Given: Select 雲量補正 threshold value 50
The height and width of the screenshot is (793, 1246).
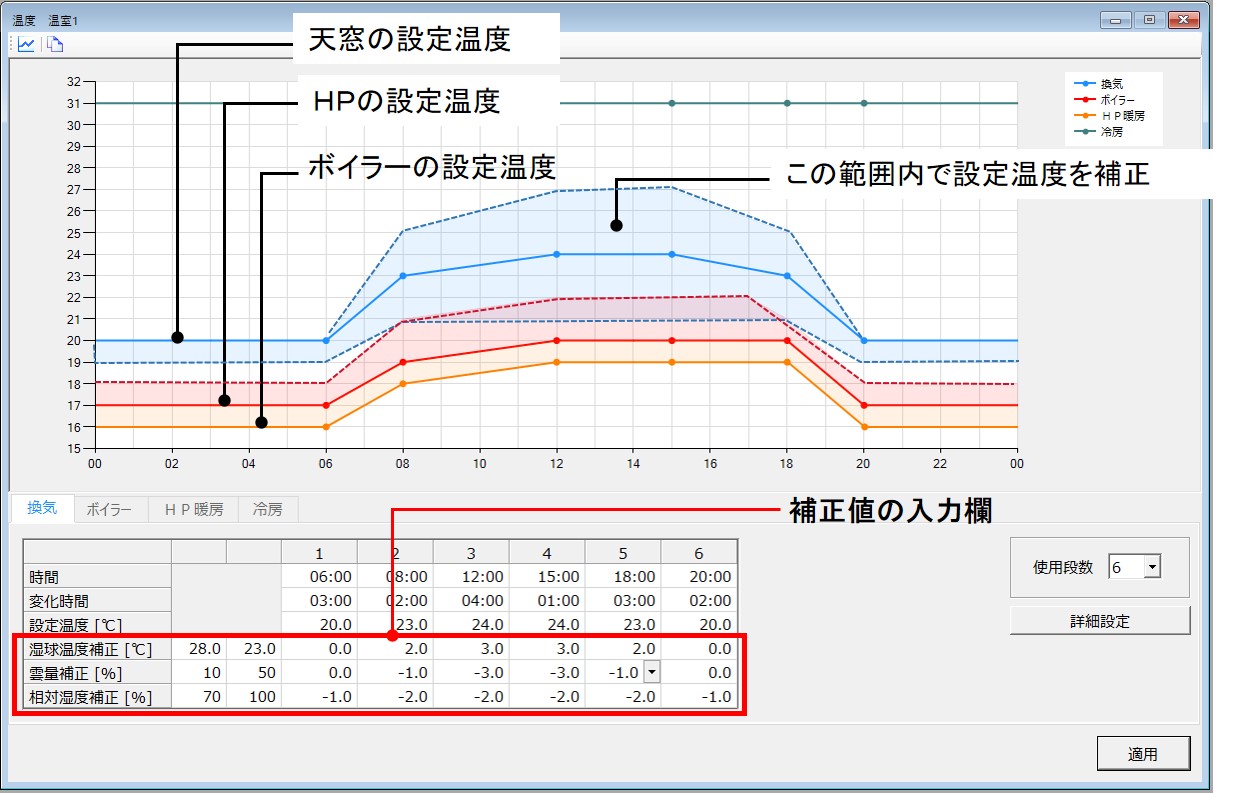Looking at the screenshot, I should [254, 673].
